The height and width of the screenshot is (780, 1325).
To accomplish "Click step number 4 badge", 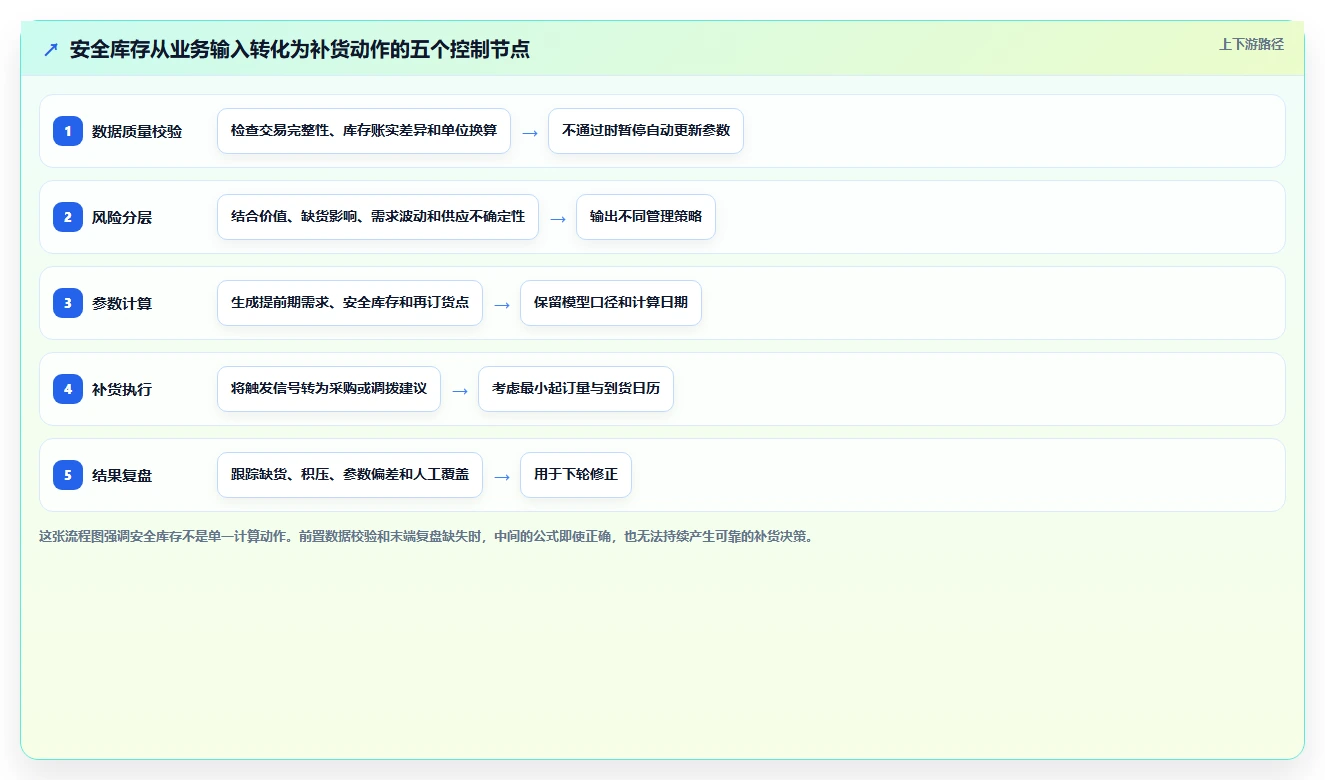I will (68, 389).
